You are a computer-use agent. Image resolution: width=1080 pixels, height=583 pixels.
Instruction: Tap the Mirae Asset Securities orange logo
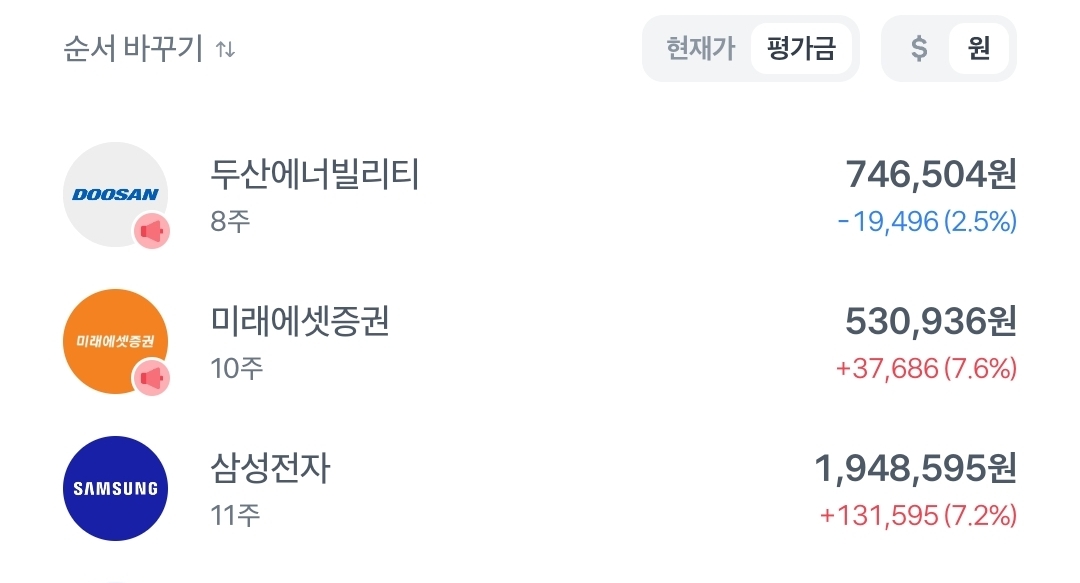114,341
